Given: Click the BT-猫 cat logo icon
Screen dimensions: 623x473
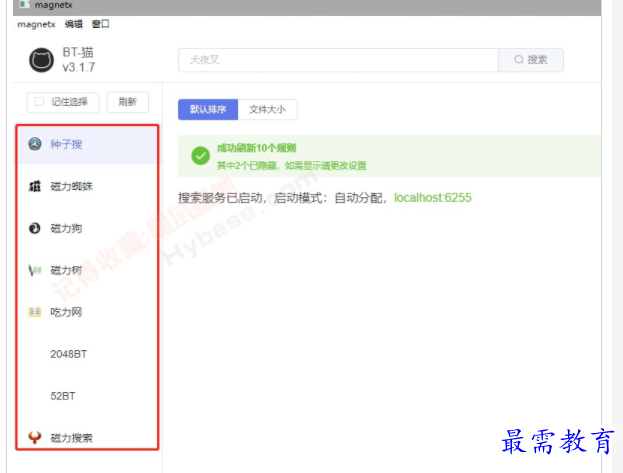Looking at the screenshot, I should [x=41, y=60].
